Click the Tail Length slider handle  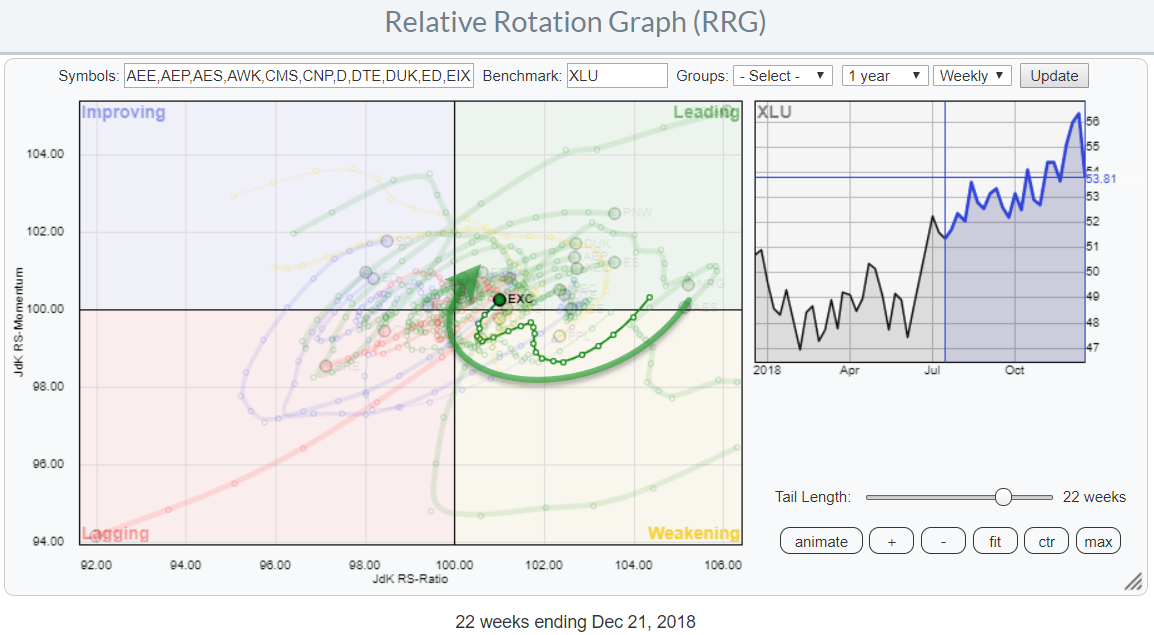coord(1003,497)
